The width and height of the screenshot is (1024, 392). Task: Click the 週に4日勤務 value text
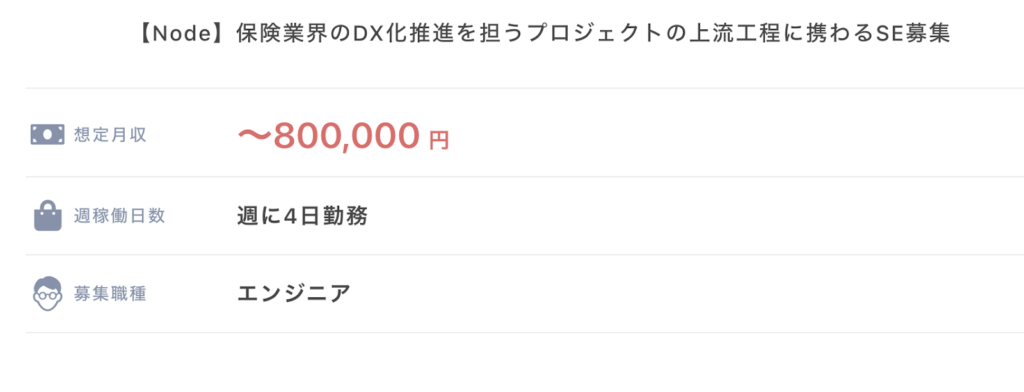click(x=302, y=216)
